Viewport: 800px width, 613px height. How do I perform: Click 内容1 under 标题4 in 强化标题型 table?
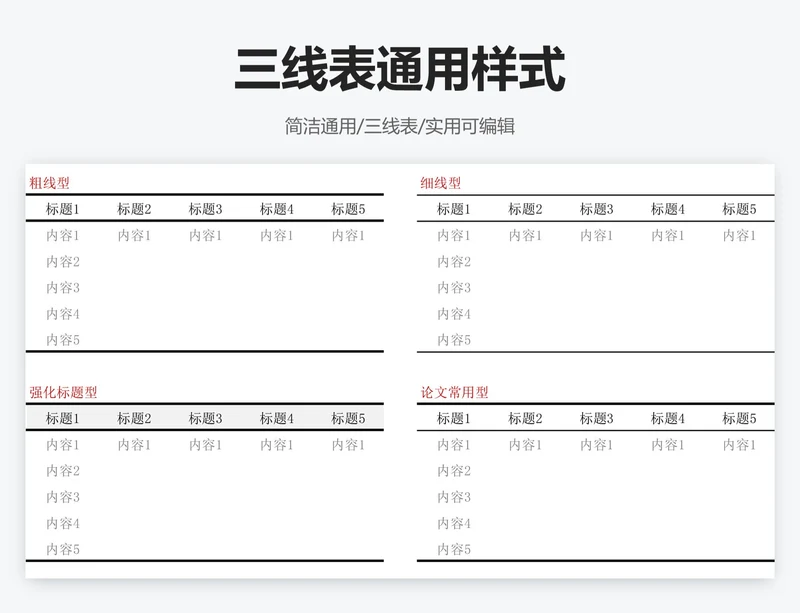coord(277,445)
